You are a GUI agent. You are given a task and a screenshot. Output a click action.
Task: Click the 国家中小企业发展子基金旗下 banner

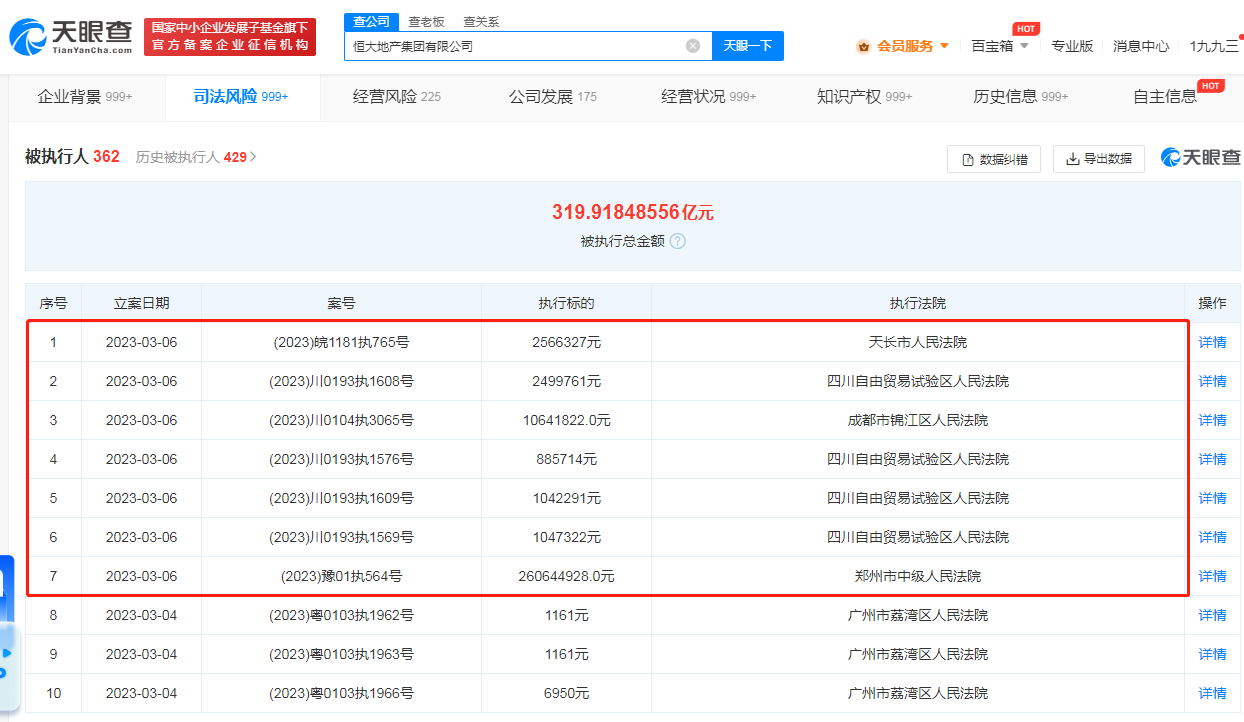coord(232,36)
